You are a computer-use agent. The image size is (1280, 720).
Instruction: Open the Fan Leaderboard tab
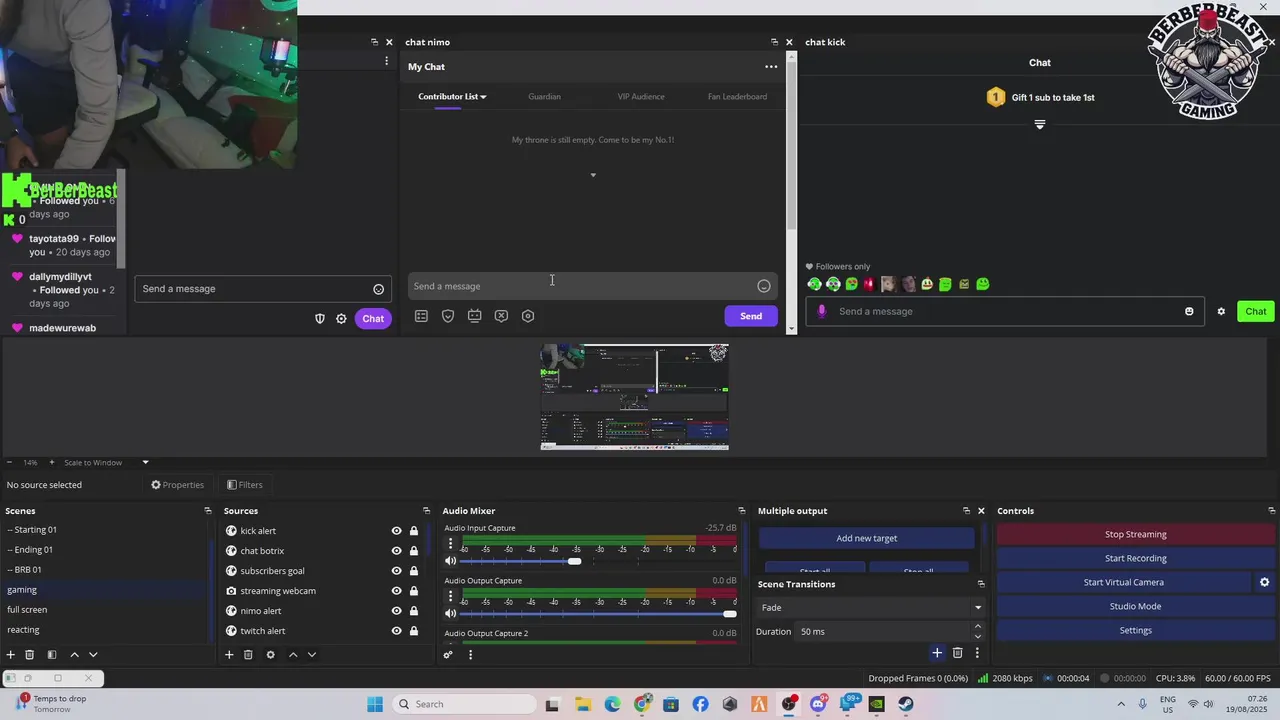737,97
